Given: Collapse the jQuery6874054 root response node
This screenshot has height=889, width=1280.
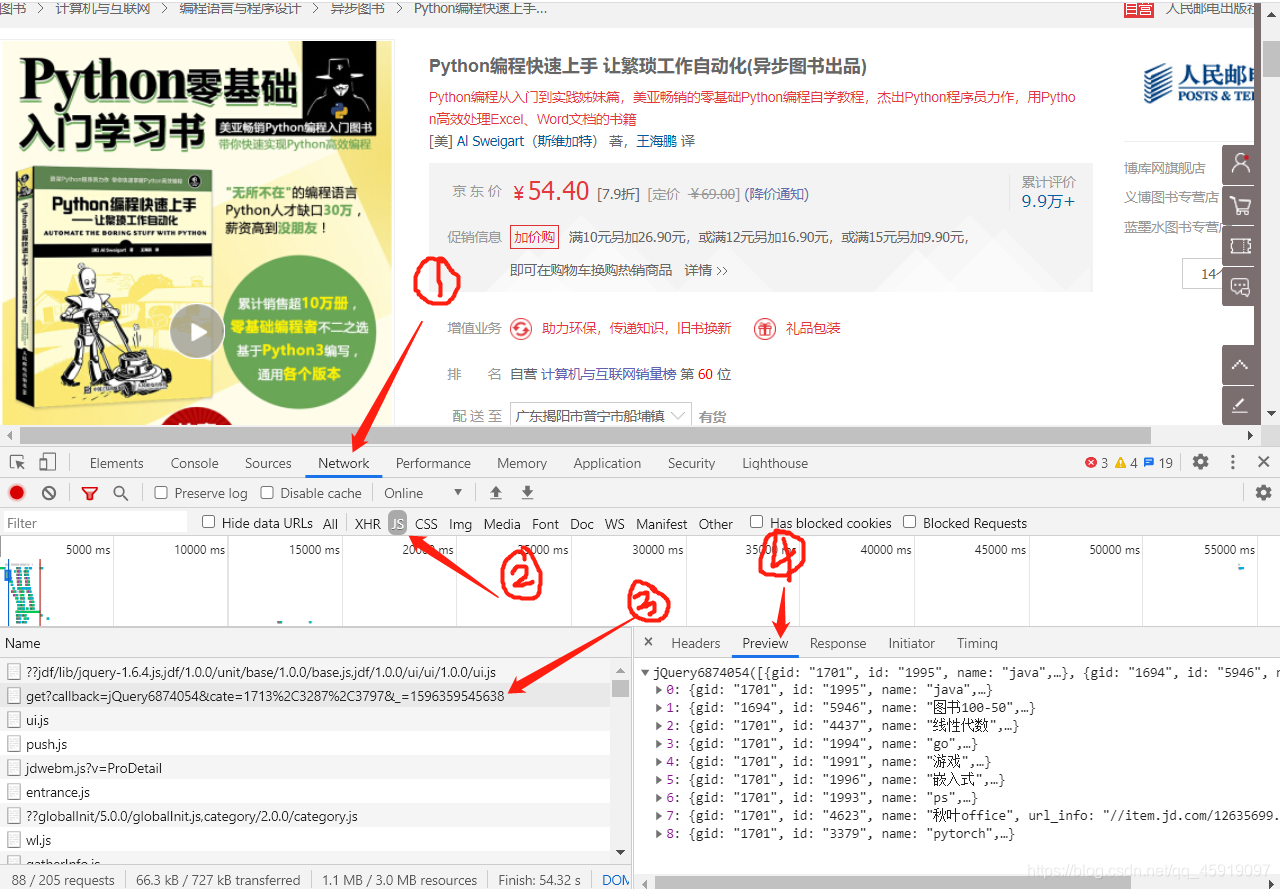Looking at the screenshot, I should [646, 673].
